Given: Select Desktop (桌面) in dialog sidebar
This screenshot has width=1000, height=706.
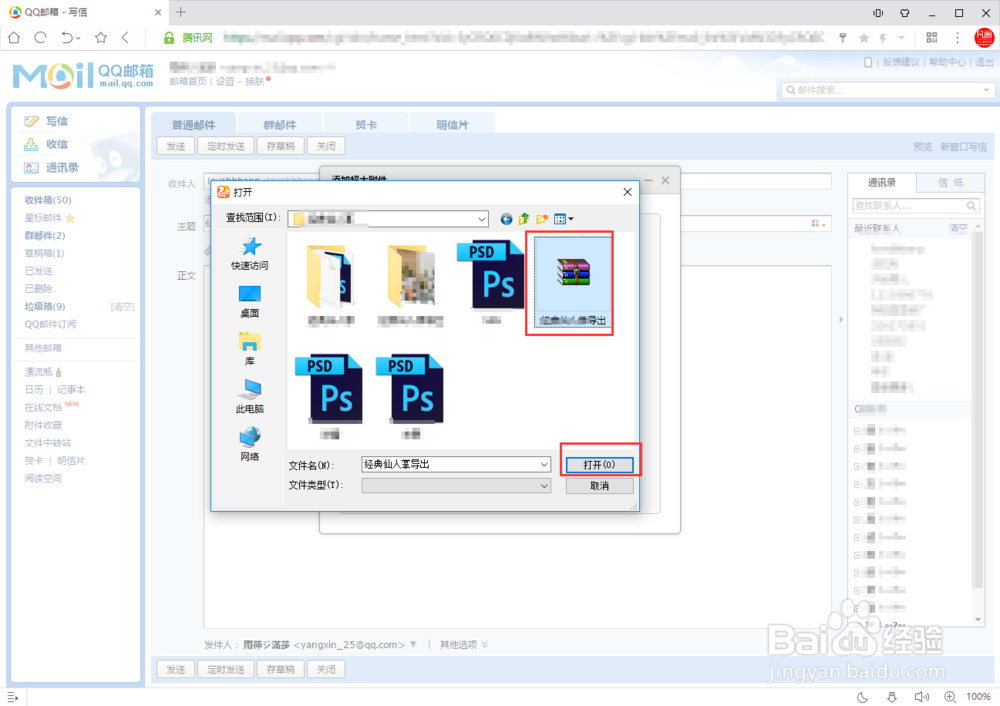Looking at the screenshot, I should point(250,302).
